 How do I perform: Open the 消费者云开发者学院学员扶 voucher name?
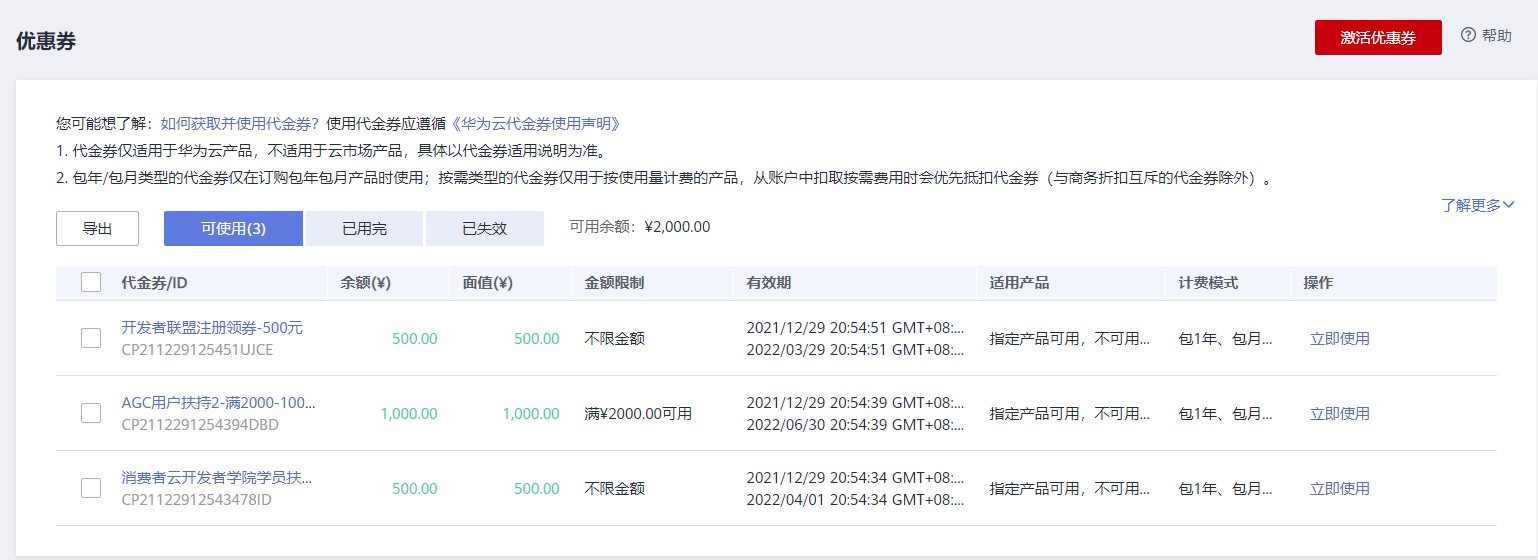(x=217, y=478)
